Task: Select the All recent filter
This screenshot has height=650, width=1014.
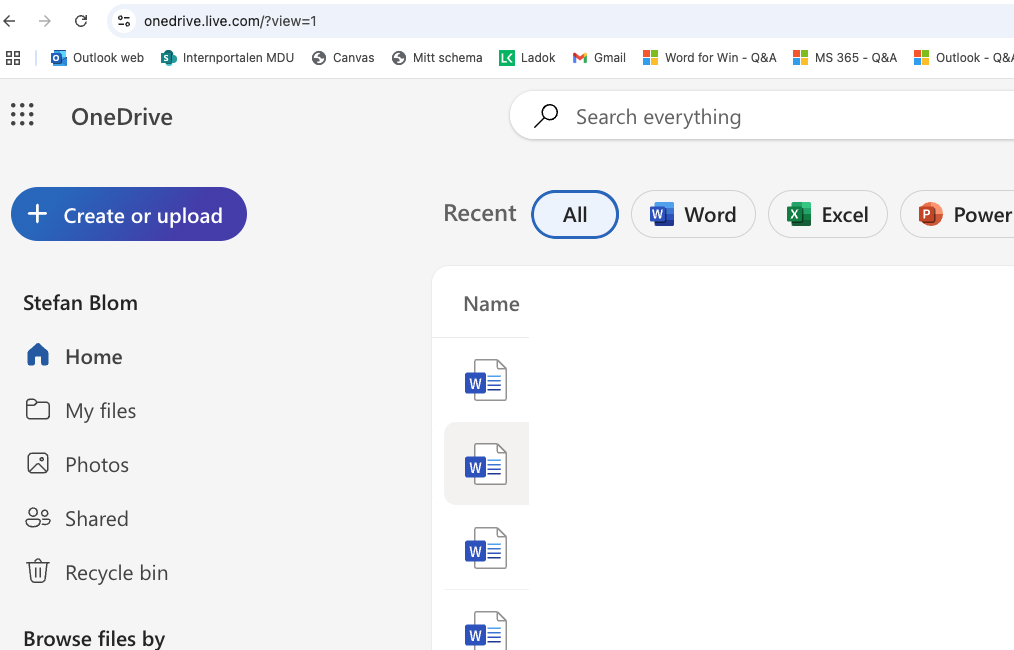Action: (x=575, y=214)
